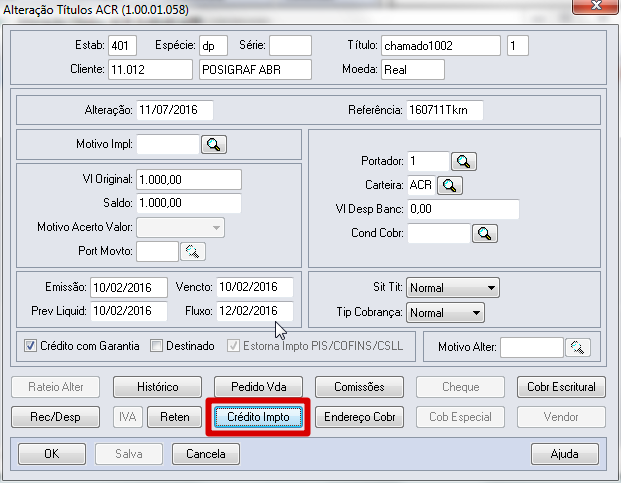
Task: Click the Vencto date field
Action: (x=255, y=287)
